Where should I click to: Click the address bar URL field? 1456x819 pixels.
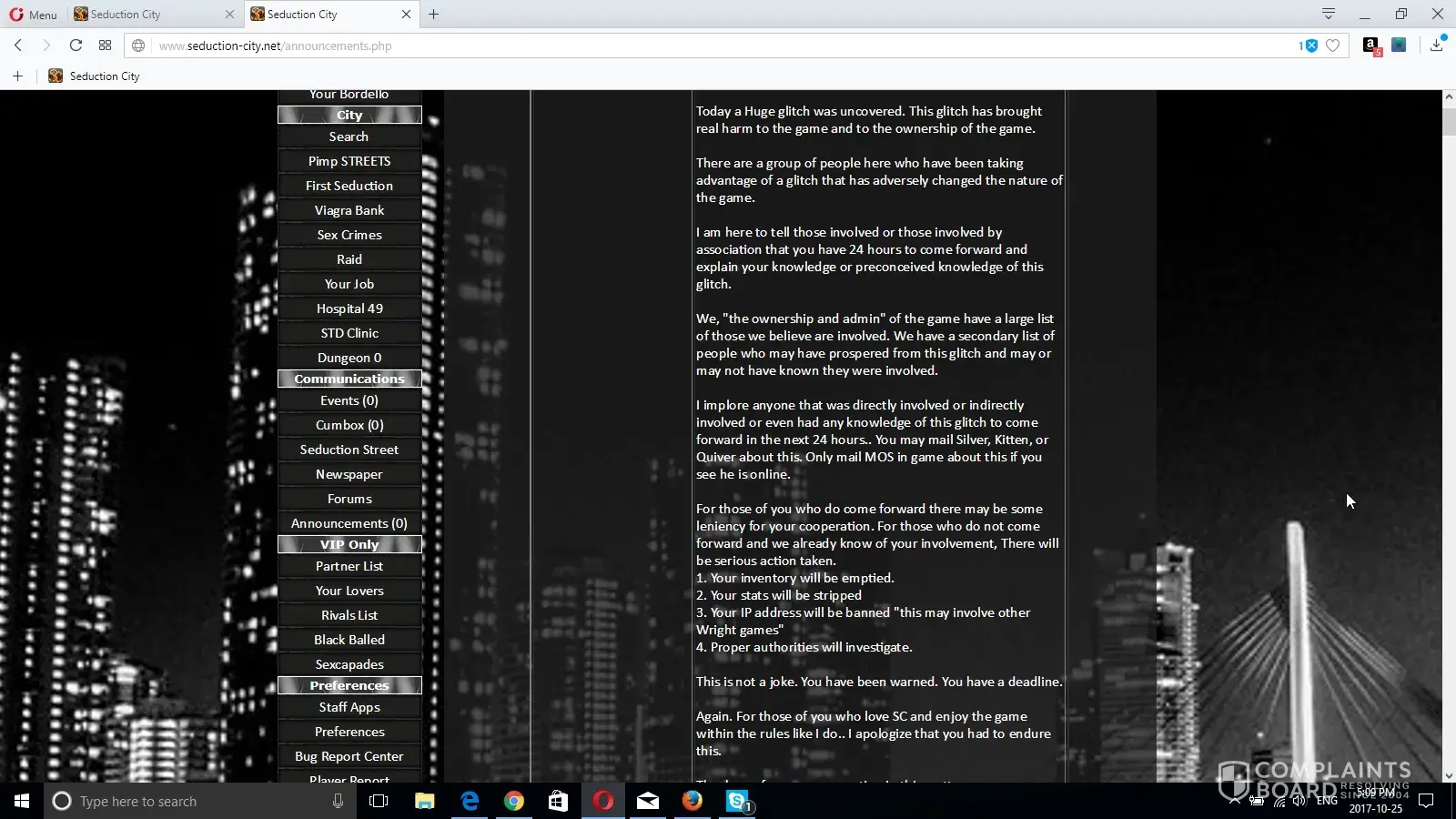coord(637,45)
